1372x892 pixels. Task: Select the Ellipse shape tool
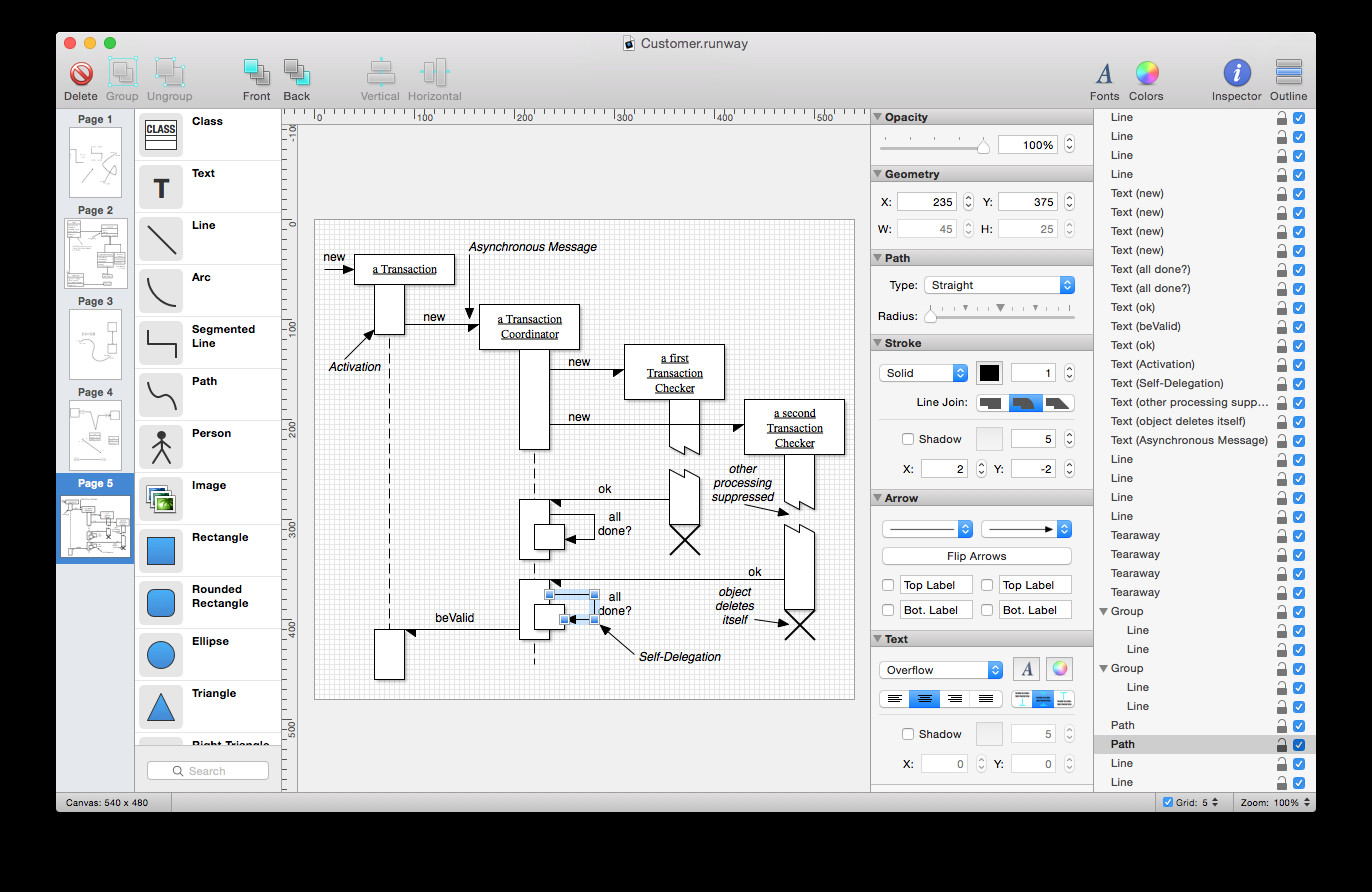[160, 654]
